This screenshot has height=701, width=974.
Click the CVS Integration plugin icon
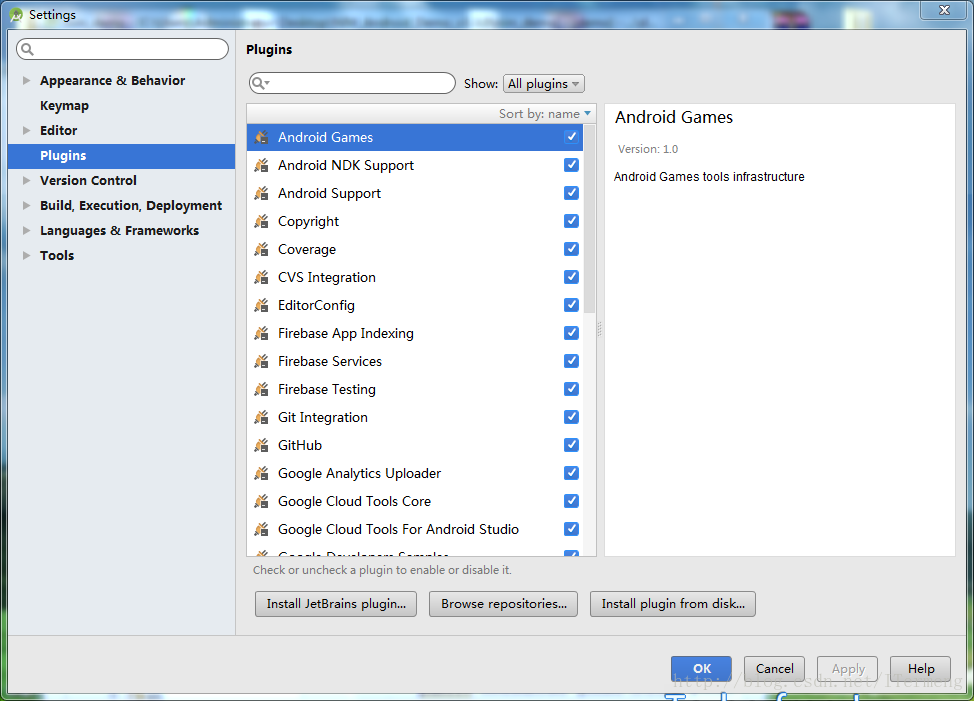[x=262, y=277]
